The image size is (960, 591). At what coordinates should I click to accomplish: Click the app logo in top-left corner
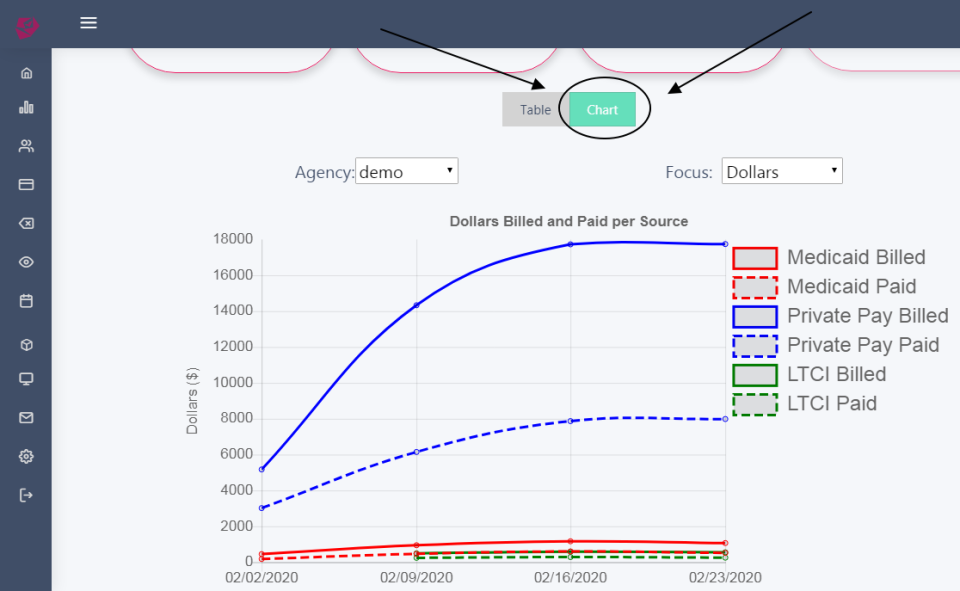click(26, 27)
